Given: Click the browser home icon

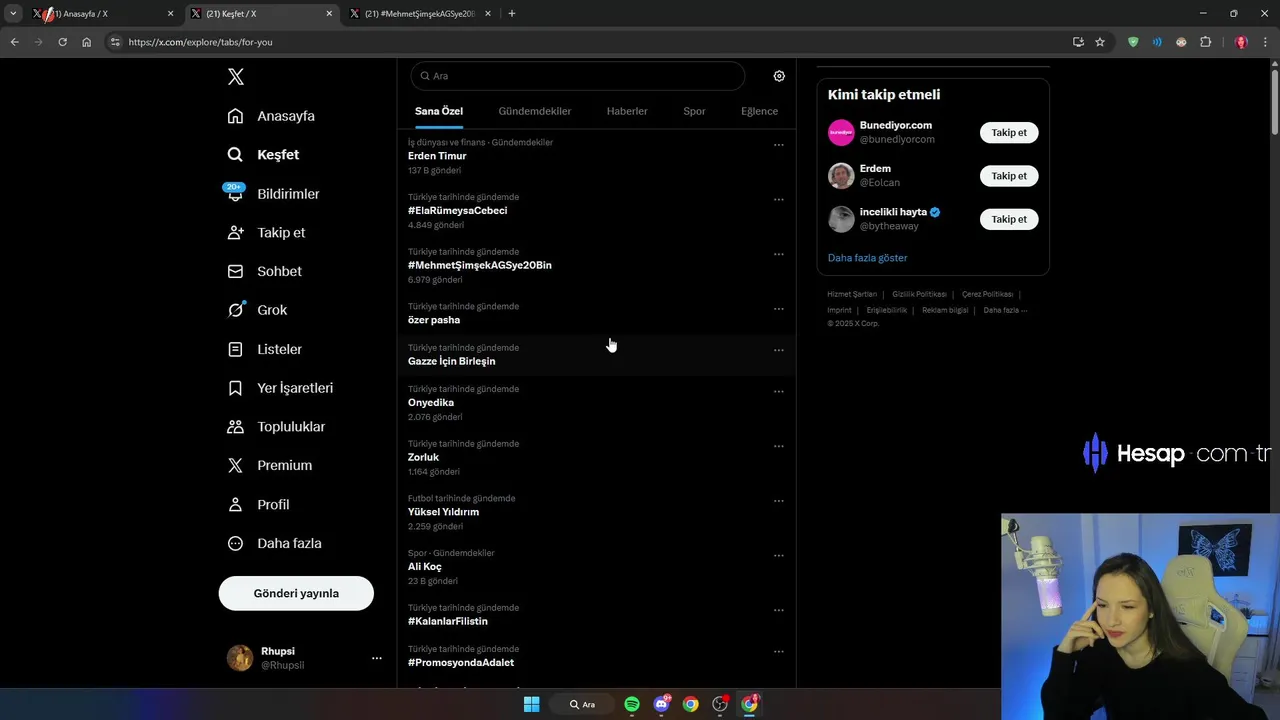Looking at the screenshot, I should tap(86, 42).
